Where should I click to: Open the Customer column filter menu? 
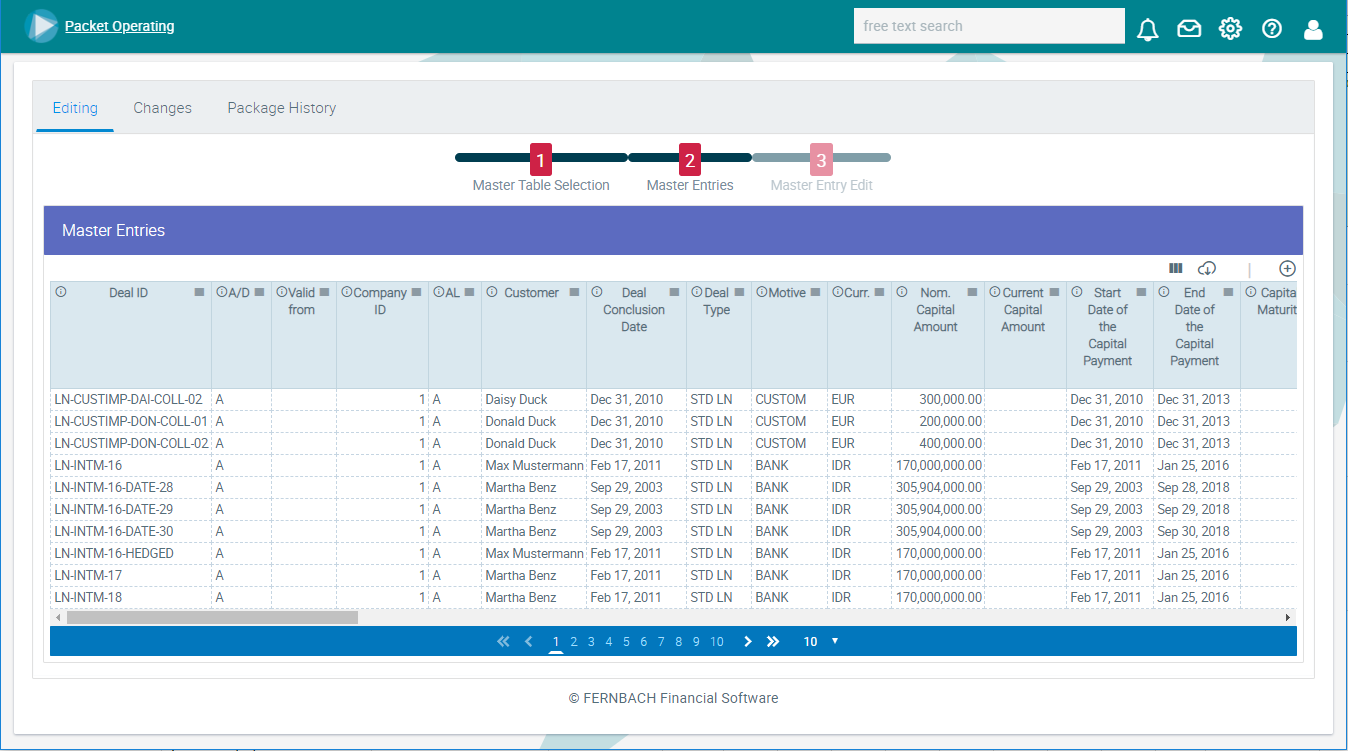point(574,292)
